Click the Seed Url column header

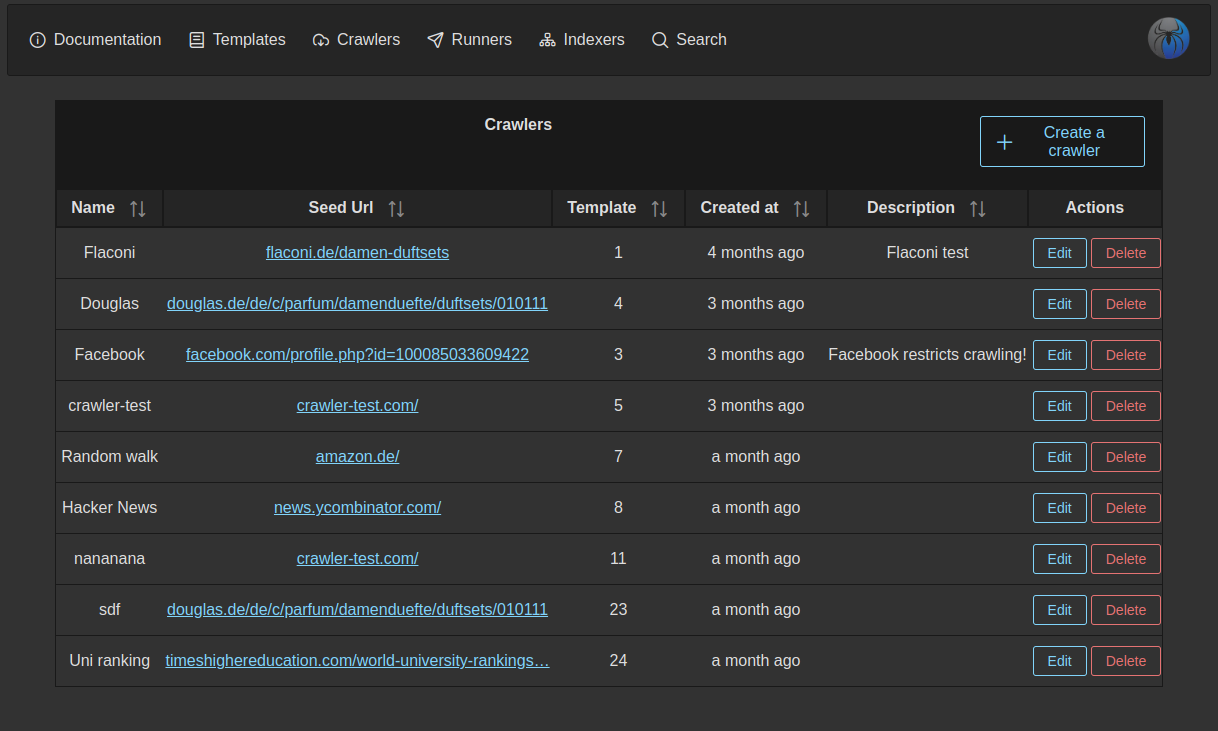coord(357,208)
